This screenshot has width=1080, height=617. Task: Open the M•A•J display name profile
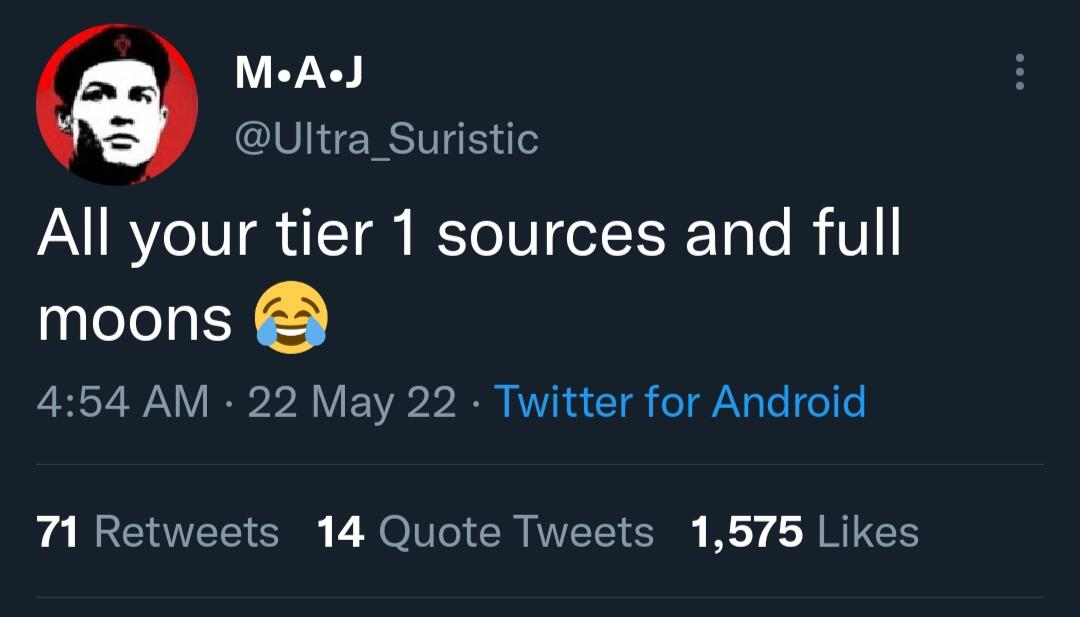[x=299, y=72]
